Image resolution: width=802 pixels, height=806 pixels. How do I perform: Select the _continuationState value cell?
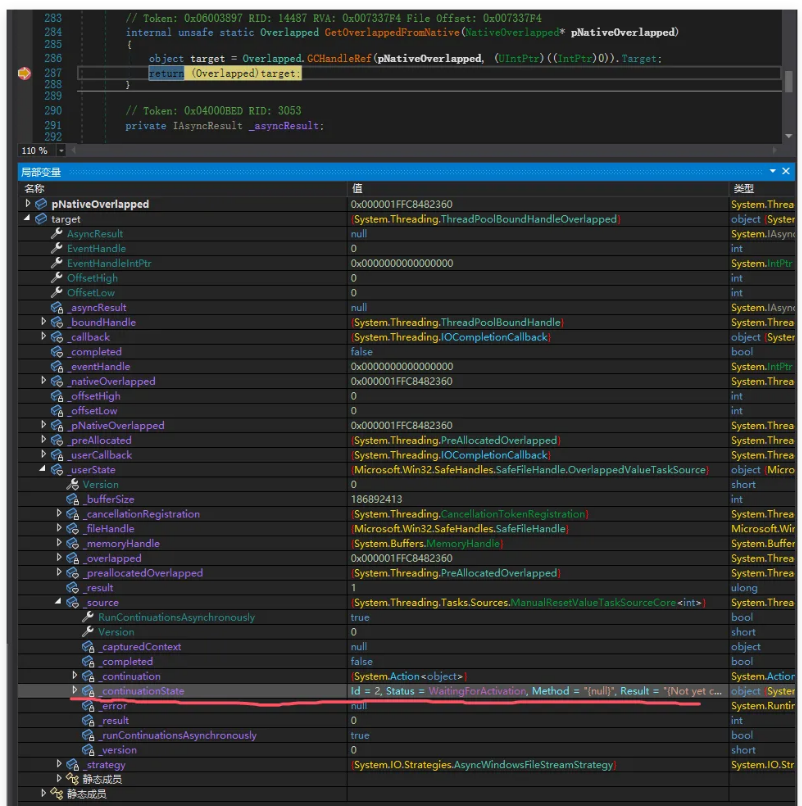point(538,691)
